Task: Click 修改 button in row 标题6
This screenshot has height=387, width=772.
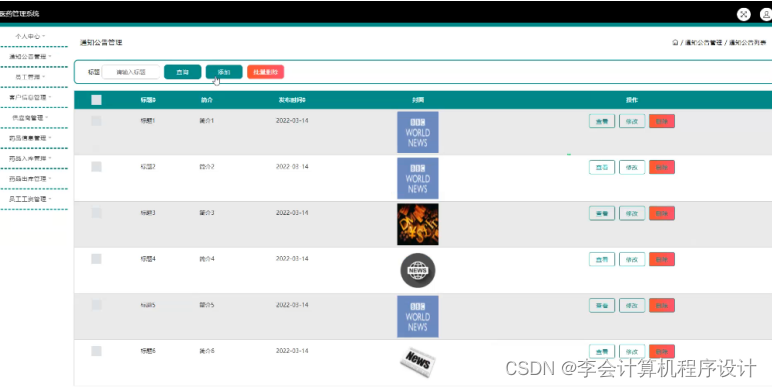Action: coord(632,352)
